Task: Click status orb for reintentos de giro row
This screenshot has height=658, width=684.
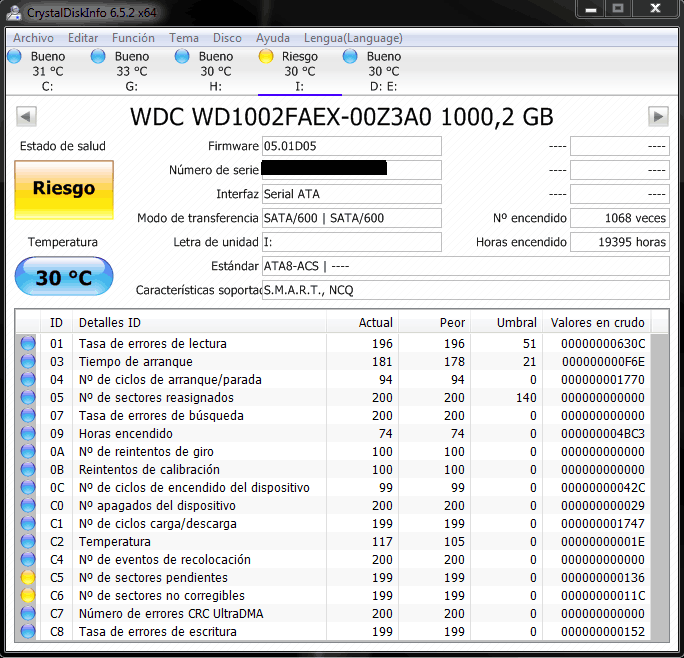Action: [28, 451]
